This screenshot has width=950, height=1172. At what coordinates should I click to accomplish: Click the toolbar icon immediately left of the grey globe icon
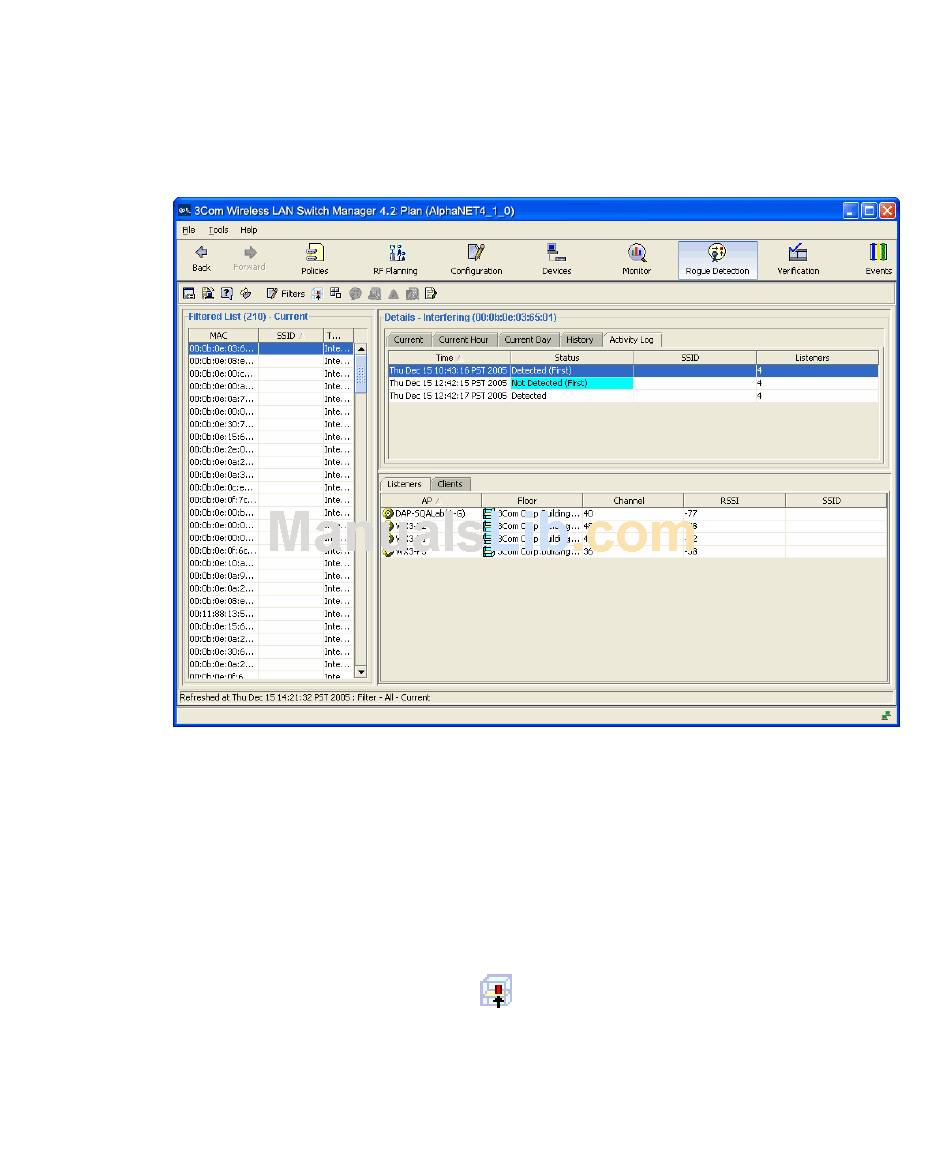pyautogui.click(x=336, y=293)
